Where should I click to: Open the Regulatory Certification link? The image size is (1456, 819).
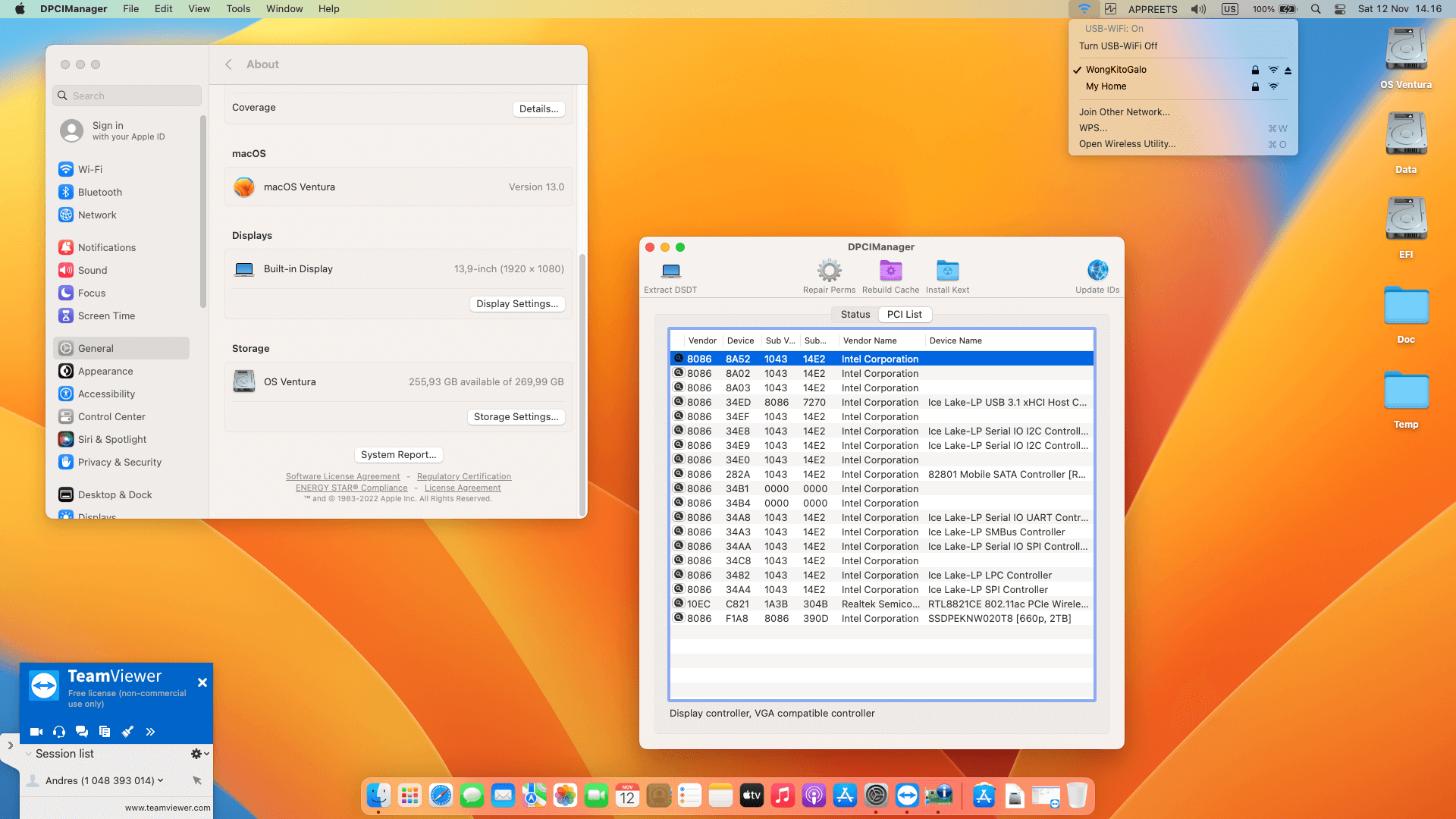(x=464, y=477)
